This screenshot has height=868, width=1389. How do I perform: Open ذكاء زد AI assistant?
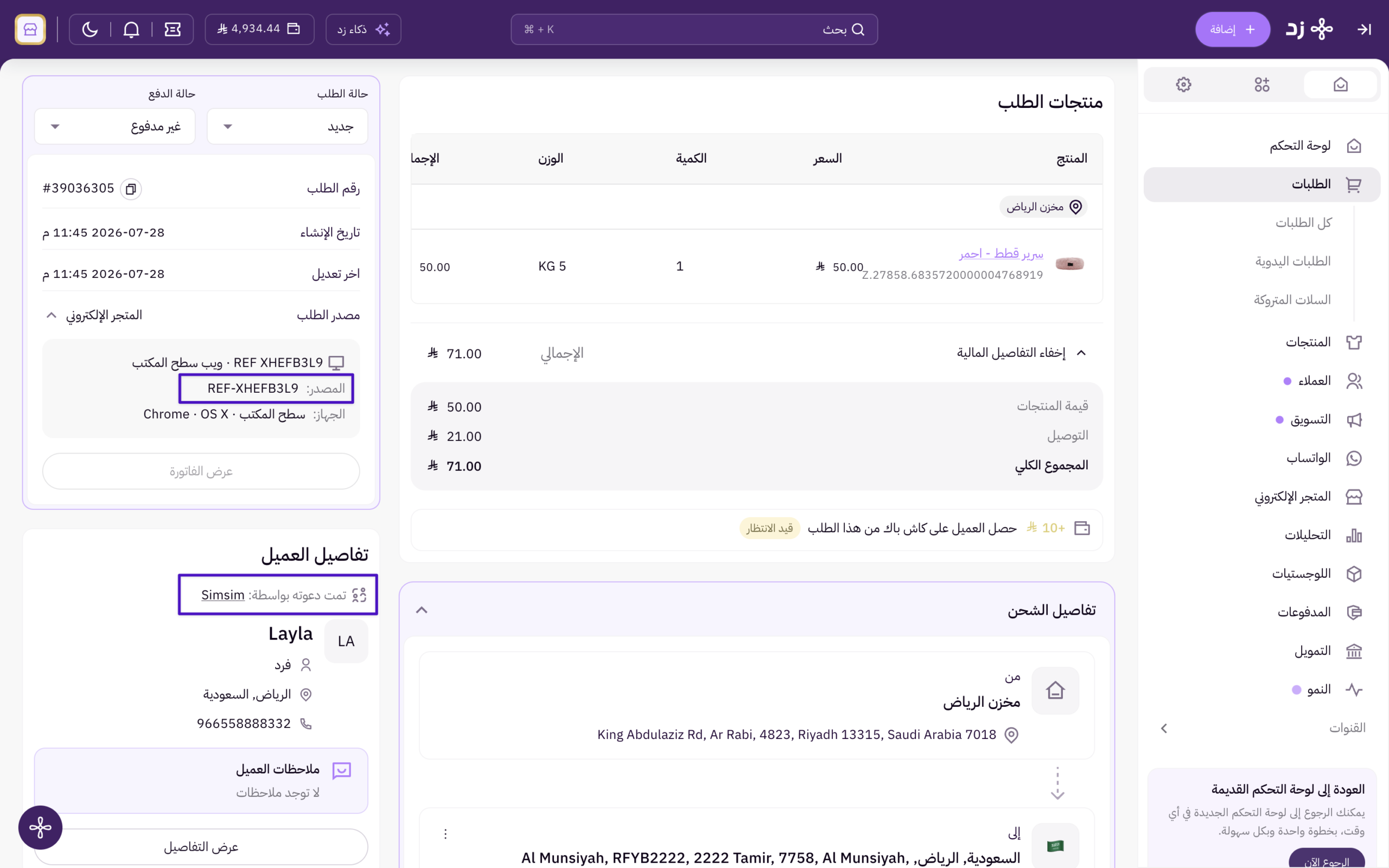tap(364, 29)
